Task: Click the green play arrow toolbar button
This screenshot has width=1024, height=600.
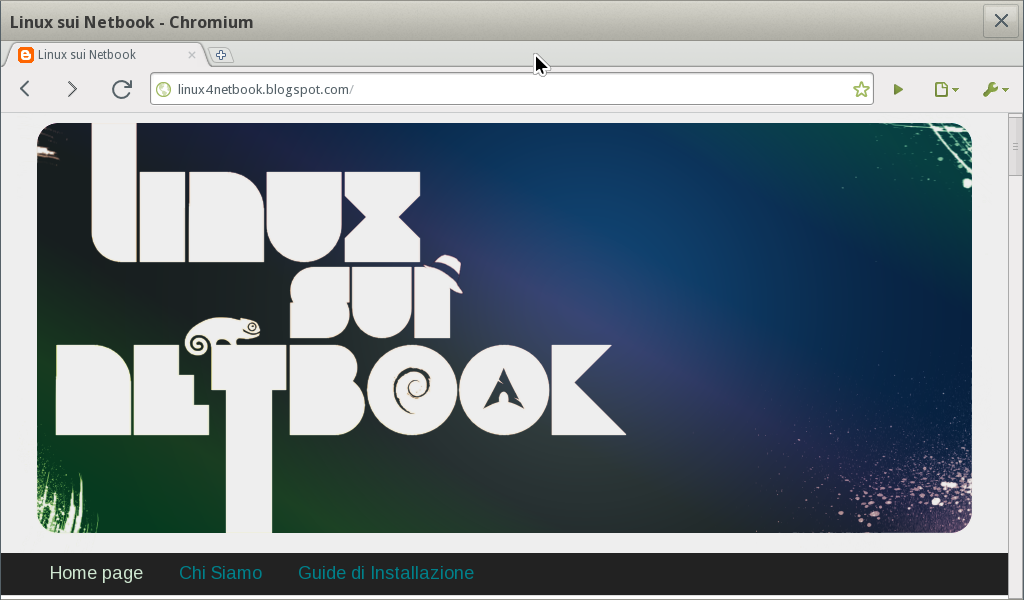Action: pyautogui.click(x=898, y=89)
